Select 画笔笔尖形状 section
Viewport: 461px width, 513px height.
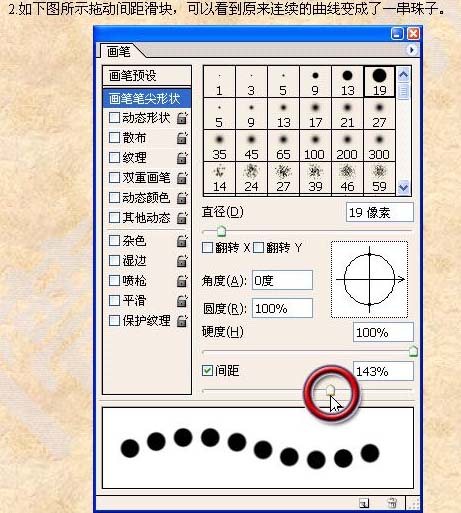pyautogui.click(x=147, y=99)
